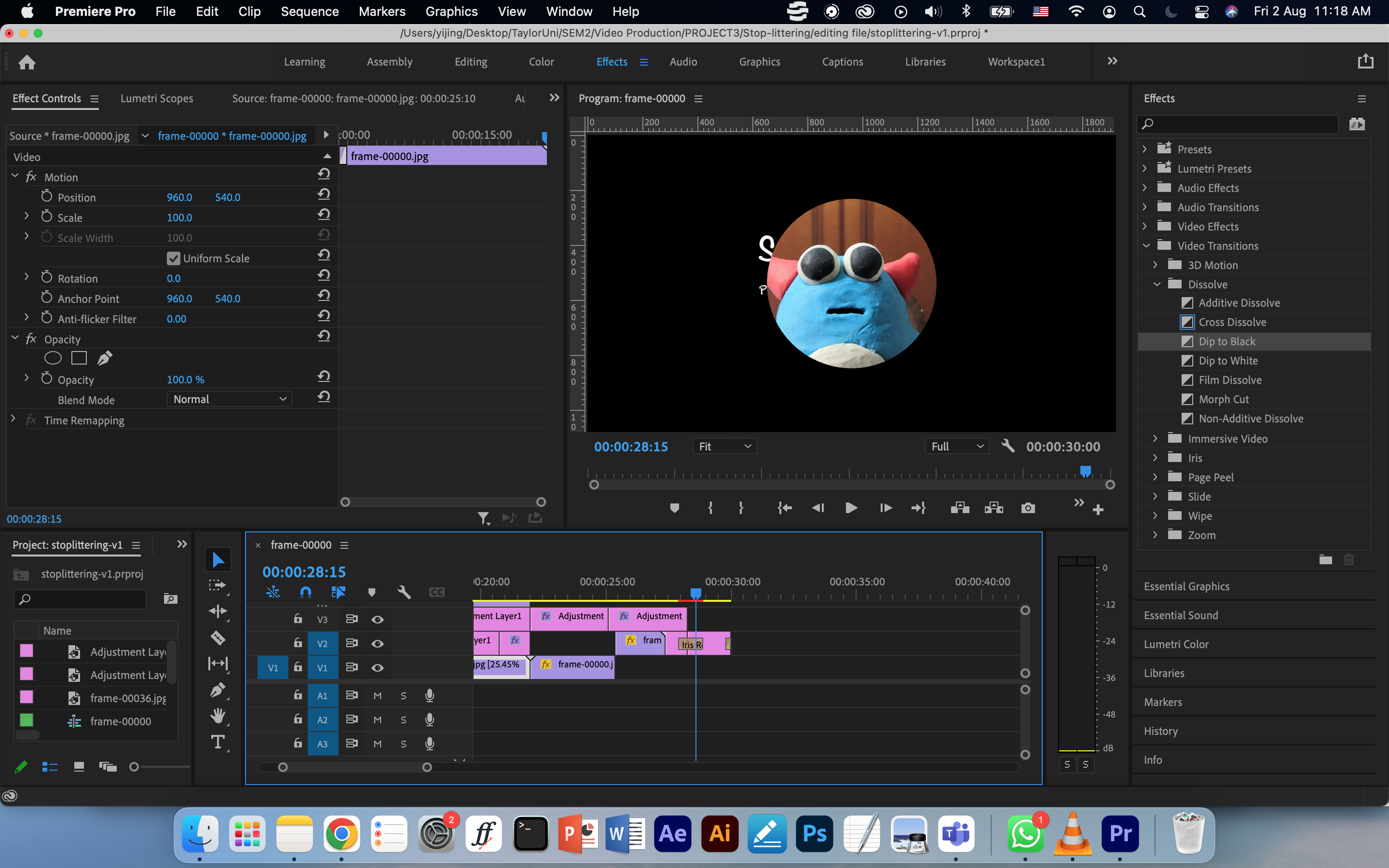Click the Export Frame camera icon

coord(1027,508)
